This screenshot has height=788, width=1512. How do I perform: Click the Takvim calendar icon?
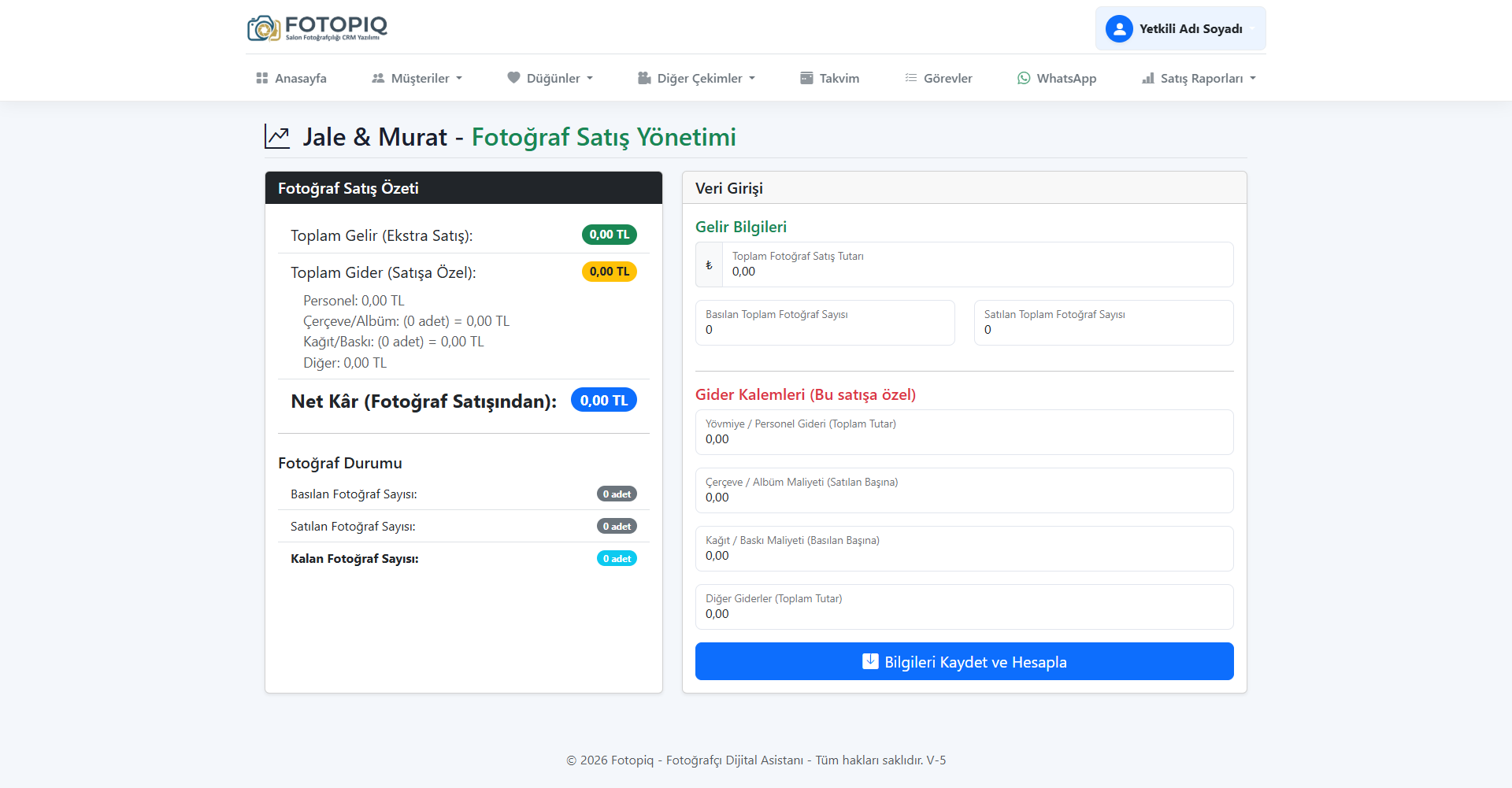tap(806, 78)
